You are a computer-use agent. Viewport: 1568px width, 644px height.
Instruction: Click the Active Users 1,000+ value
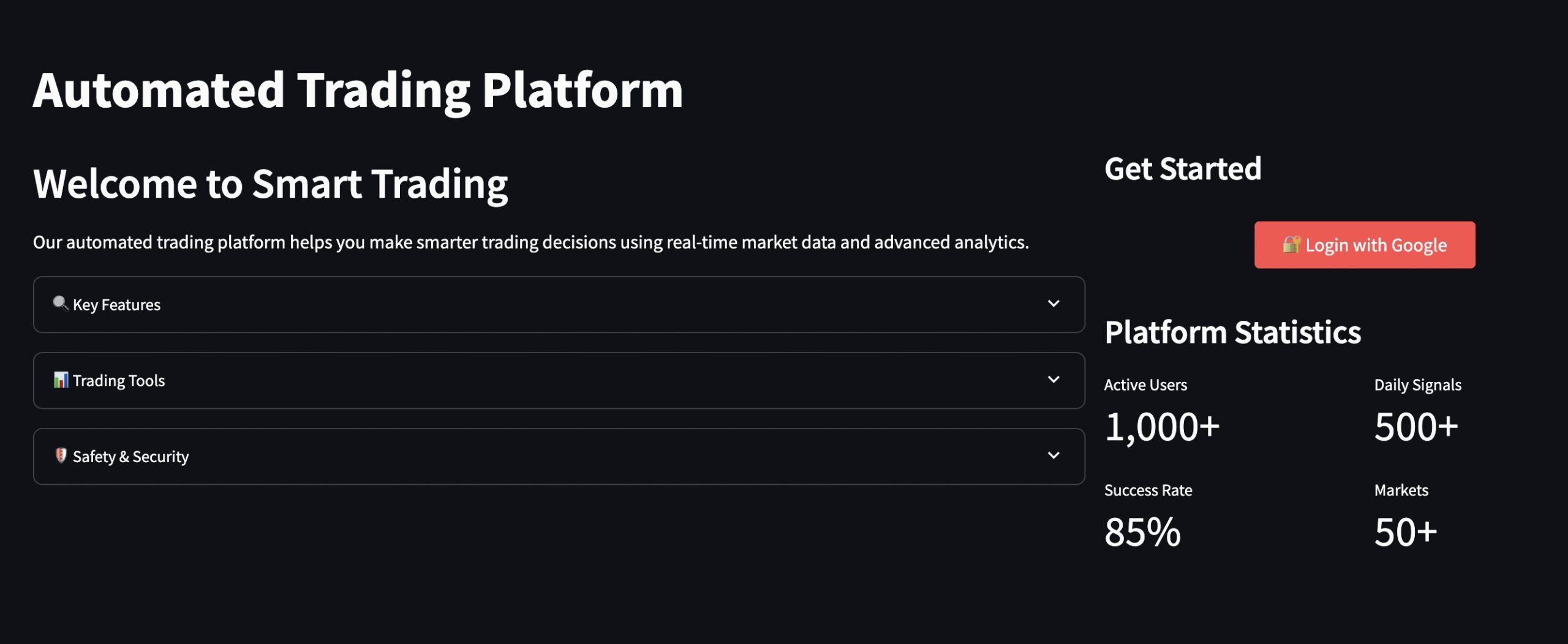1162,427
